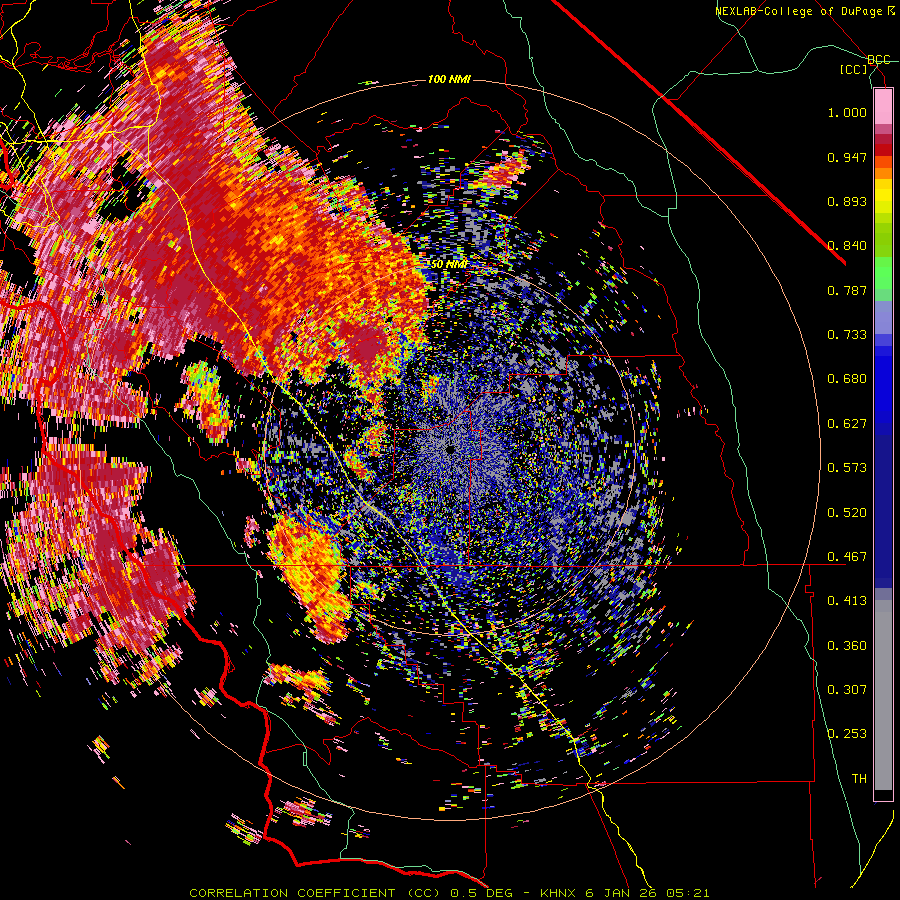Click the [CC] units label
The width and height of the screenshot is (900, 900).
854,69
